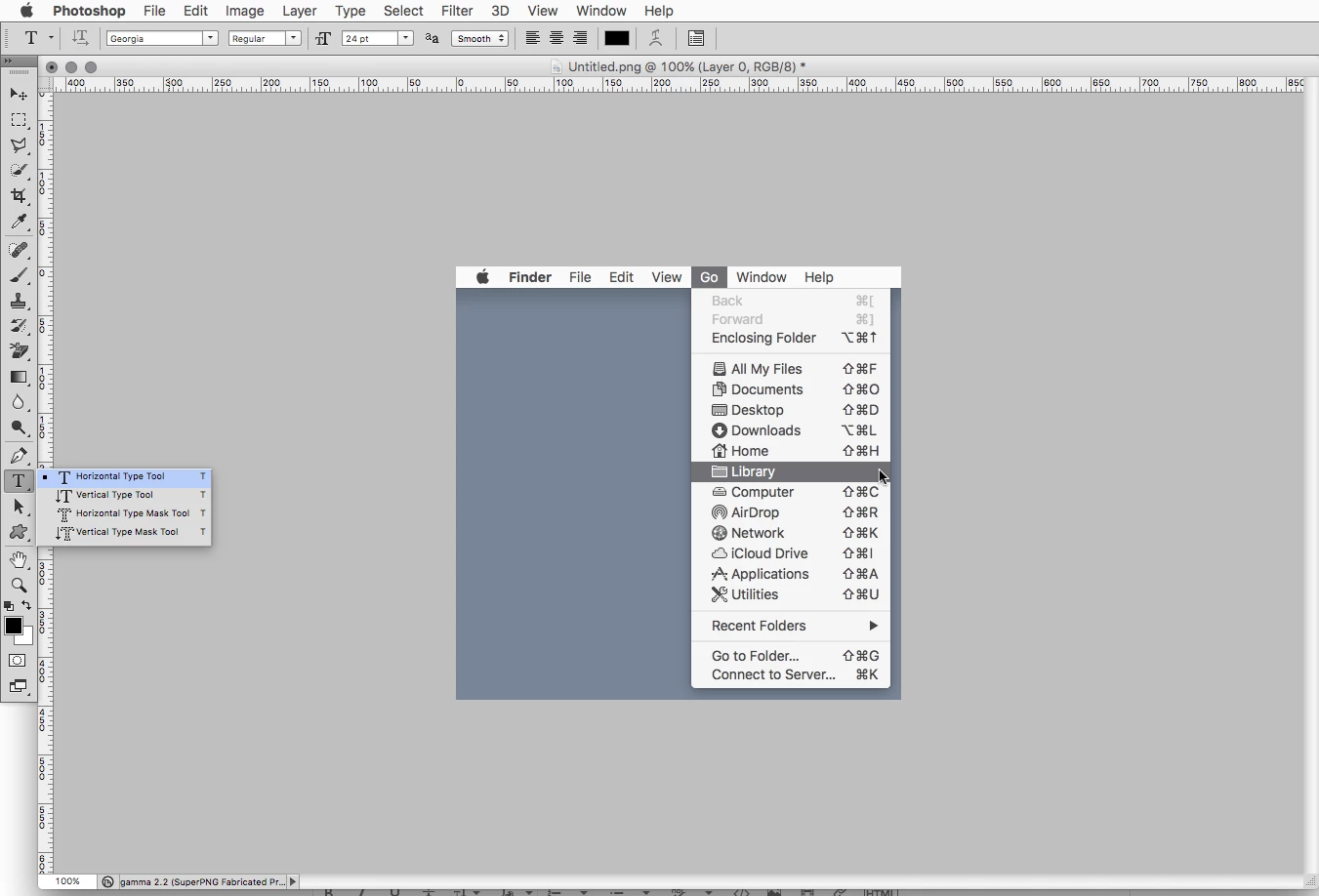Select the Zoom tool
This screenshot has height=896, width=1319.
[x=19, y=586]
